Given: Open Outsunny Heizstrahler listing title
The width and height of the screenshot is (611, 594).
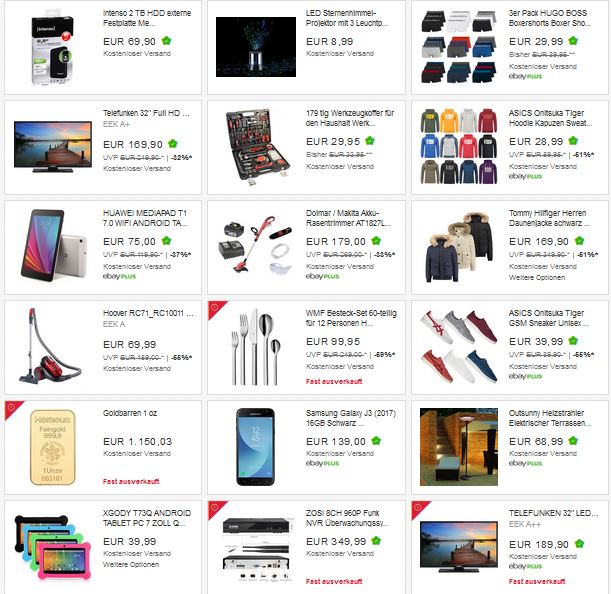Looking at the screenshot, I should (550, 418).
